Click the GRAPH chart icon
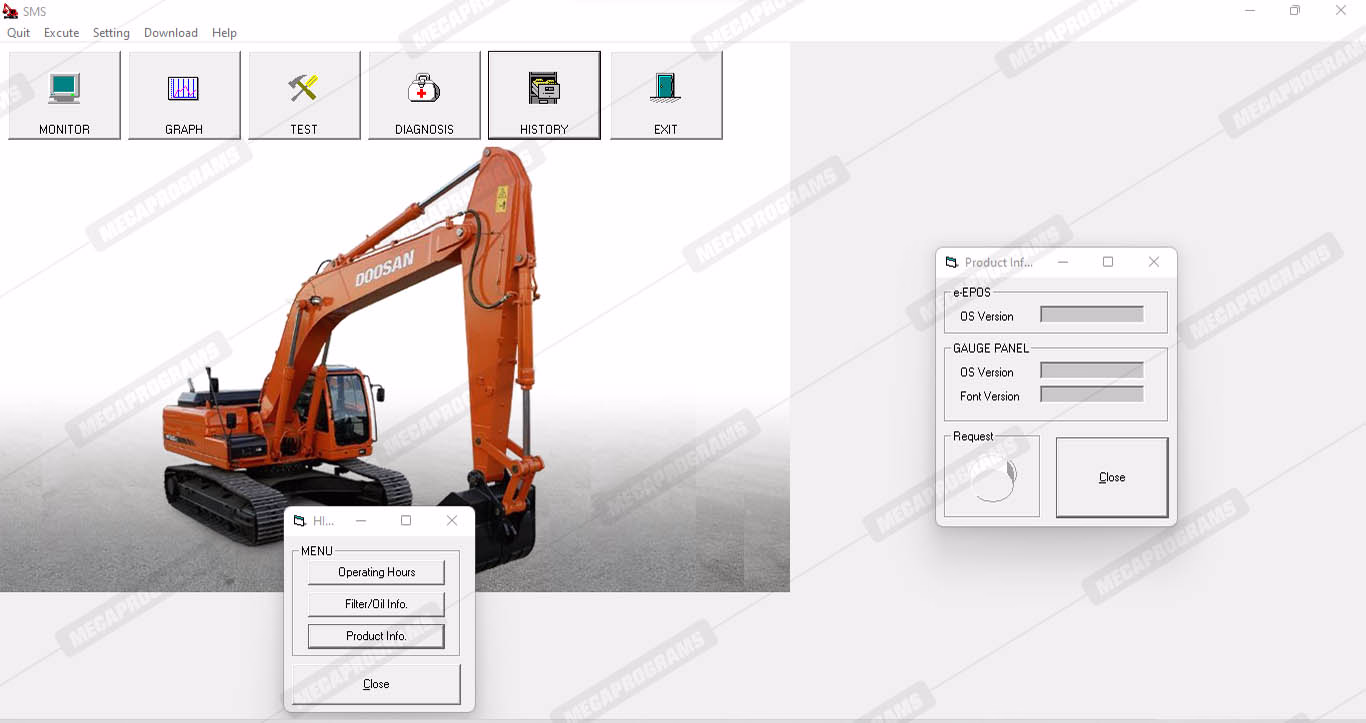The width and height of the screenshot is (1366, 723). pos(184,89)
